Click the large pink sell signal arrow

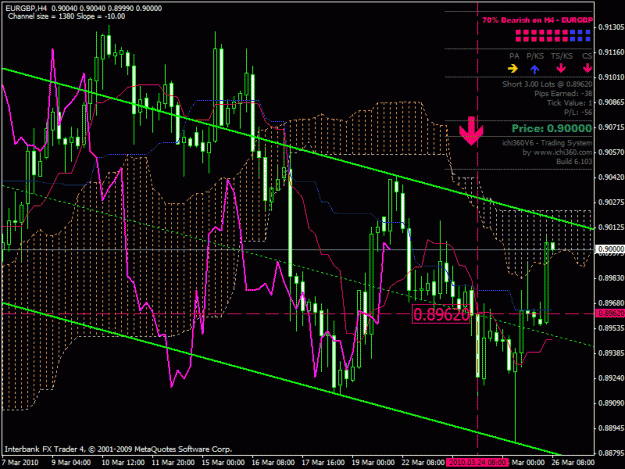click(471, 131)
